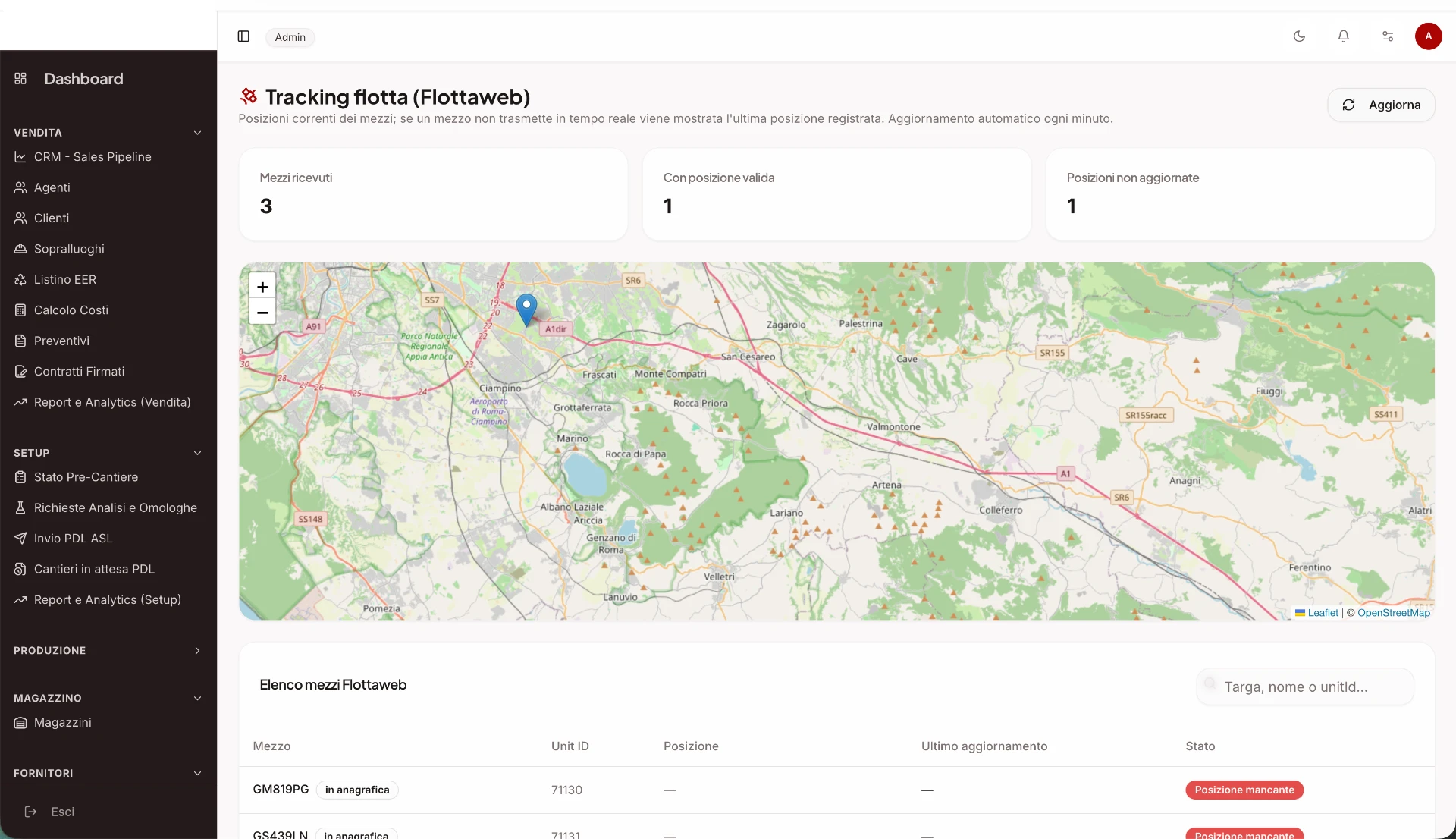The width and height of the screenshot is (1456, 839).
Task: Collapse the MAGAZZINO section chevron
Action: 197,699
